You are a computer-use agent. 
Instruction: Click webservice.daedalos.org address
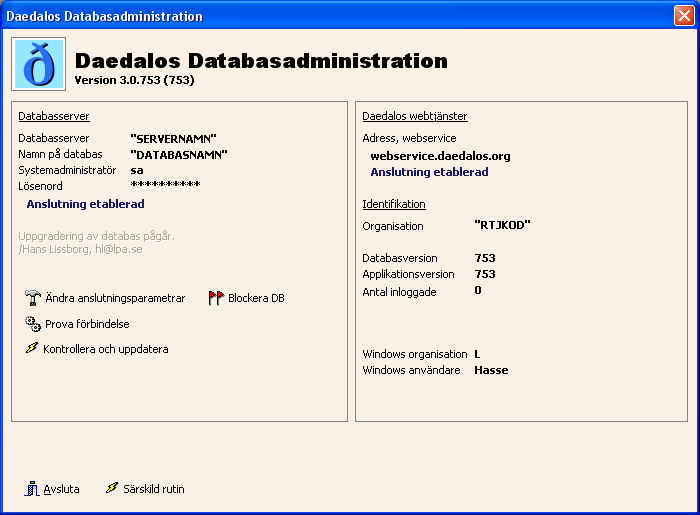(441, 156)
